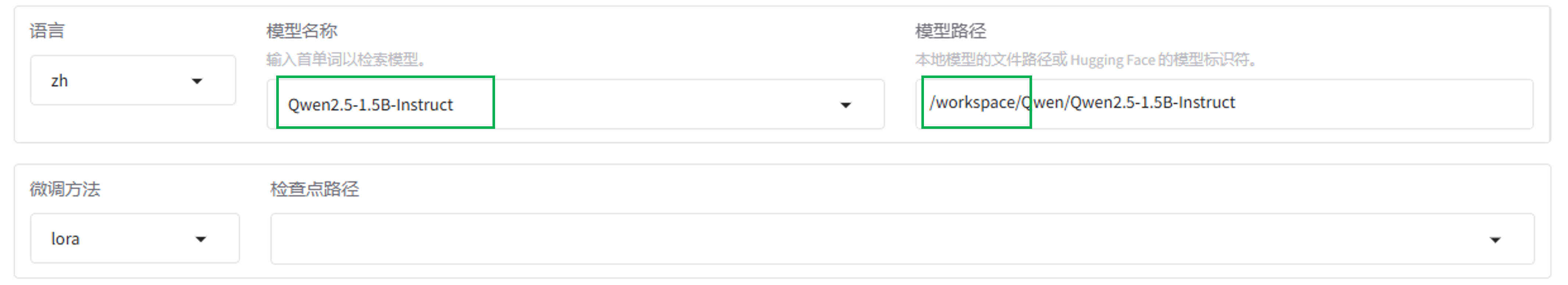Click the 检查点路径 label

[315, 189]
